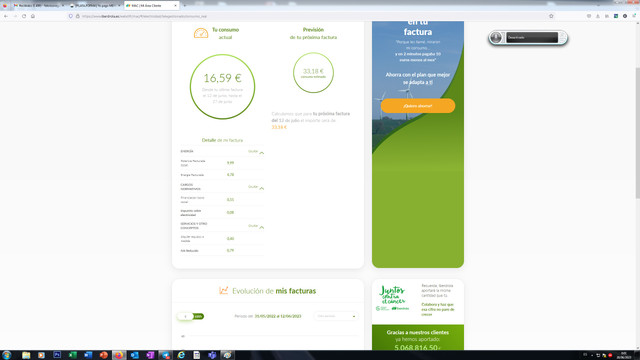The height and width of the screenshot is (360, 640).
Task: Close the Gmail browser tab
Action: [63, 6]
